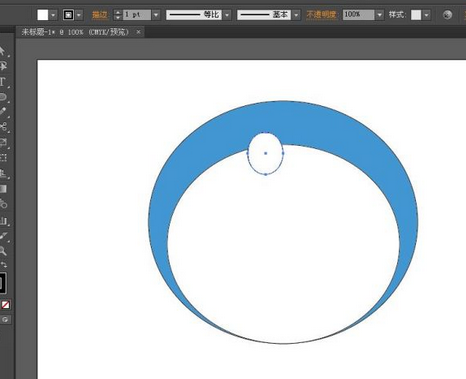Click the white fill color swatch
The image size is (466, 379).
[43, 15]
